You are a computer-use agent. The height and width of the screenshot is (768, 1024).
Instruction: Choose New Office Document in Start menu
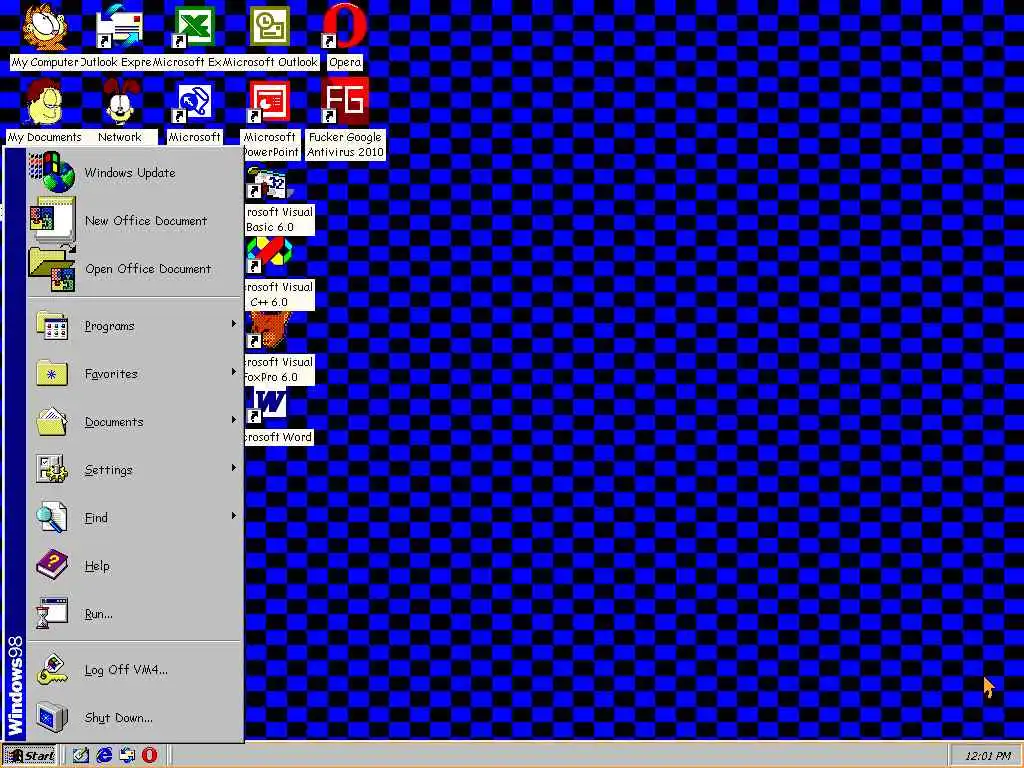tap(135, 221)
